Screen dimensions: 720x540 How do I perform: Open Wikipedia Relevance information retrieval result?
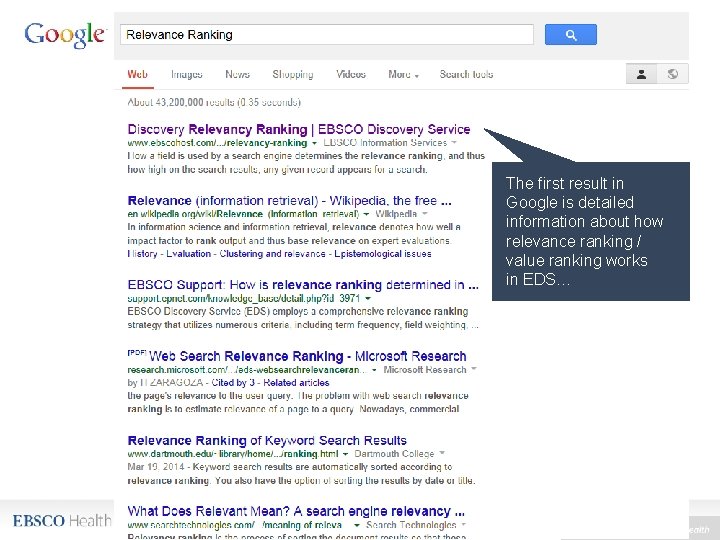[x=289, y=201]
